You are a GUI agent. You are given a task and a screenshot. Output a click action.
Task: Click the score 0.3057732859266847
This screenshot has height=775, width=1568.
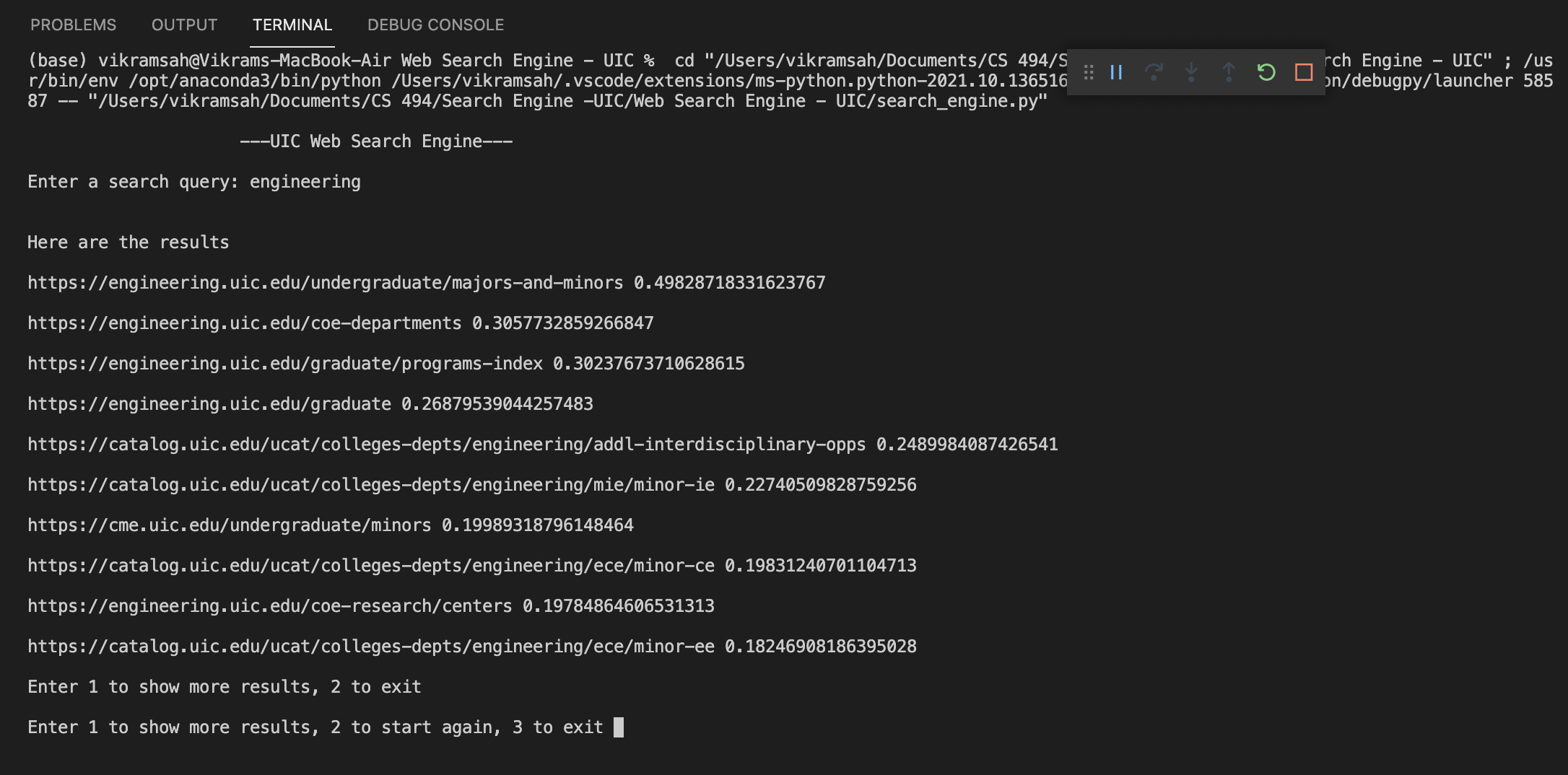click(562, 323)
